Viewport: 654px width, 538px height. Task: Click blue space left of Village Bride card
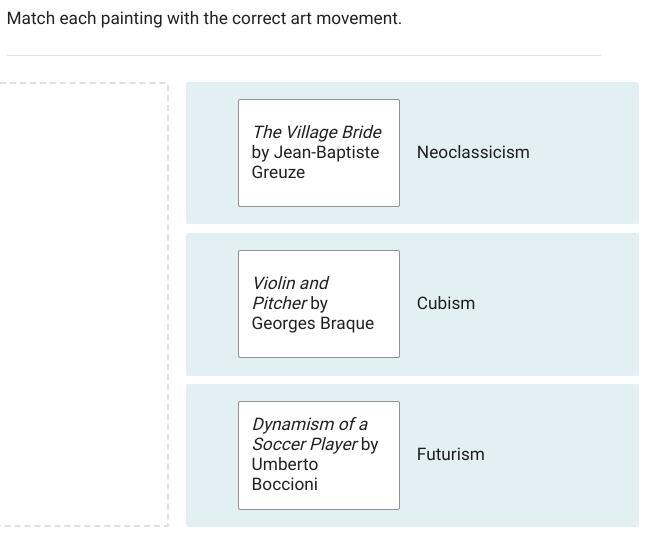212,153
